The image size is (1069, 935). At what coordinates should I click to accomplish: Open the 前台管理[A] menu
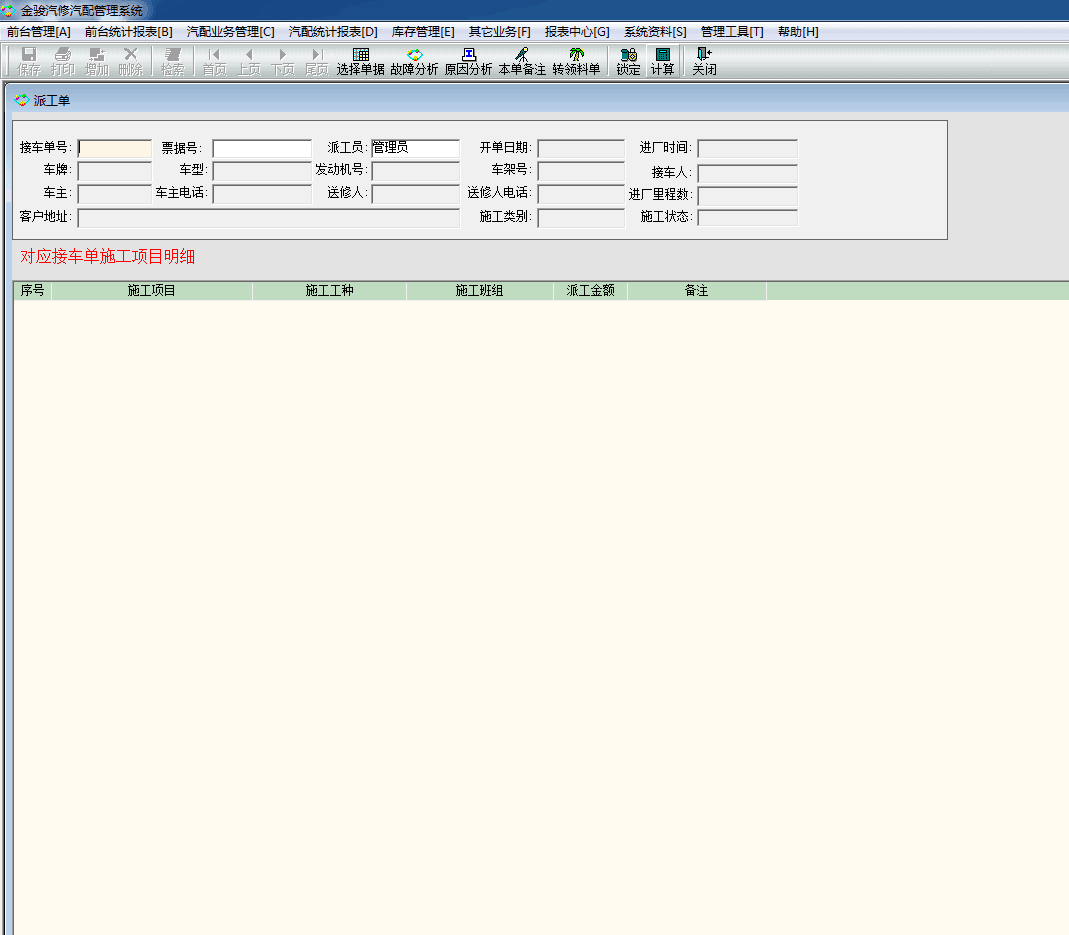[39, 32]
